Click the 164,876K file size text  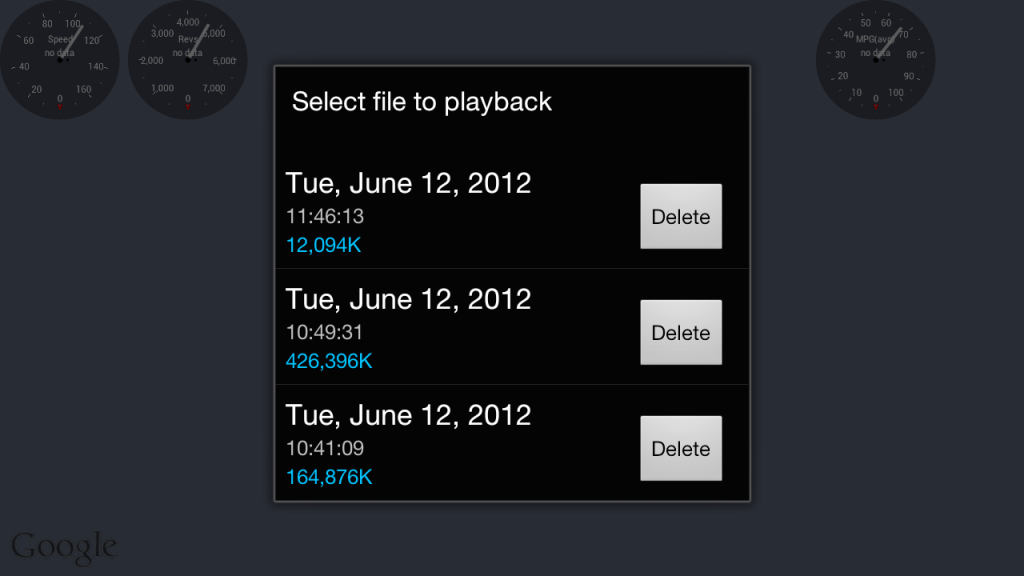pyautogui.click(x=329, y=476)
